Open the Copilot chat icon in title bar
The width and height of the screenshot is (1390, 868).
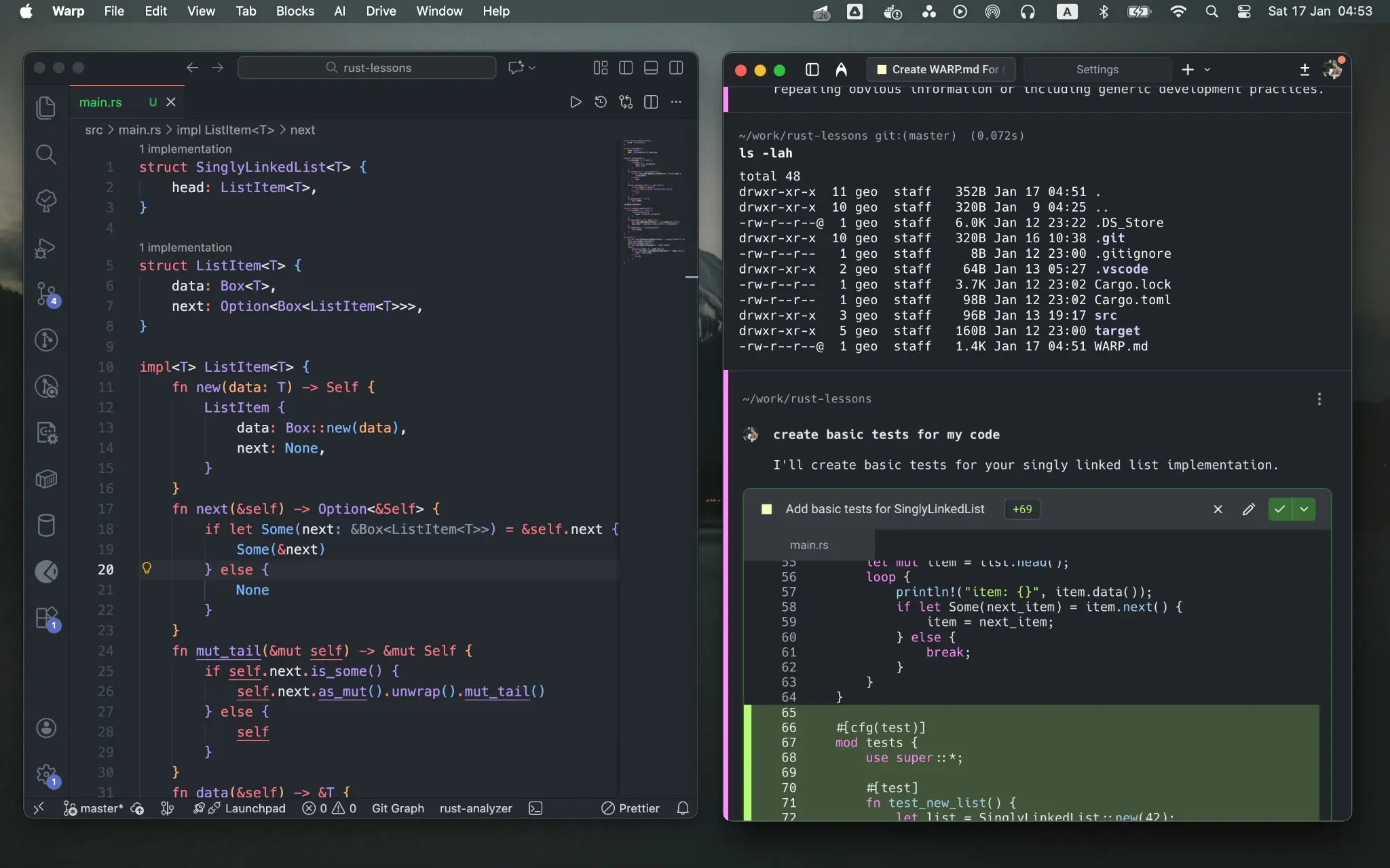point(516,67)
